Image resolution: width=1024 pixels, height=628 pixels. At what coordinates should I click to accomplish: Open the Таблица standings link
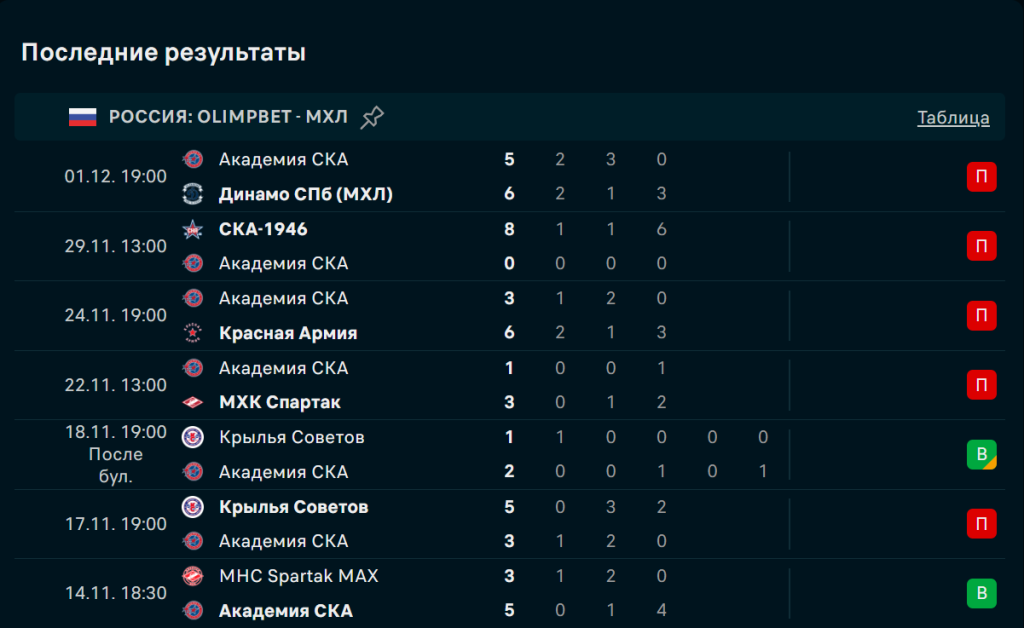pyautogui.click(x=953, y=117)
